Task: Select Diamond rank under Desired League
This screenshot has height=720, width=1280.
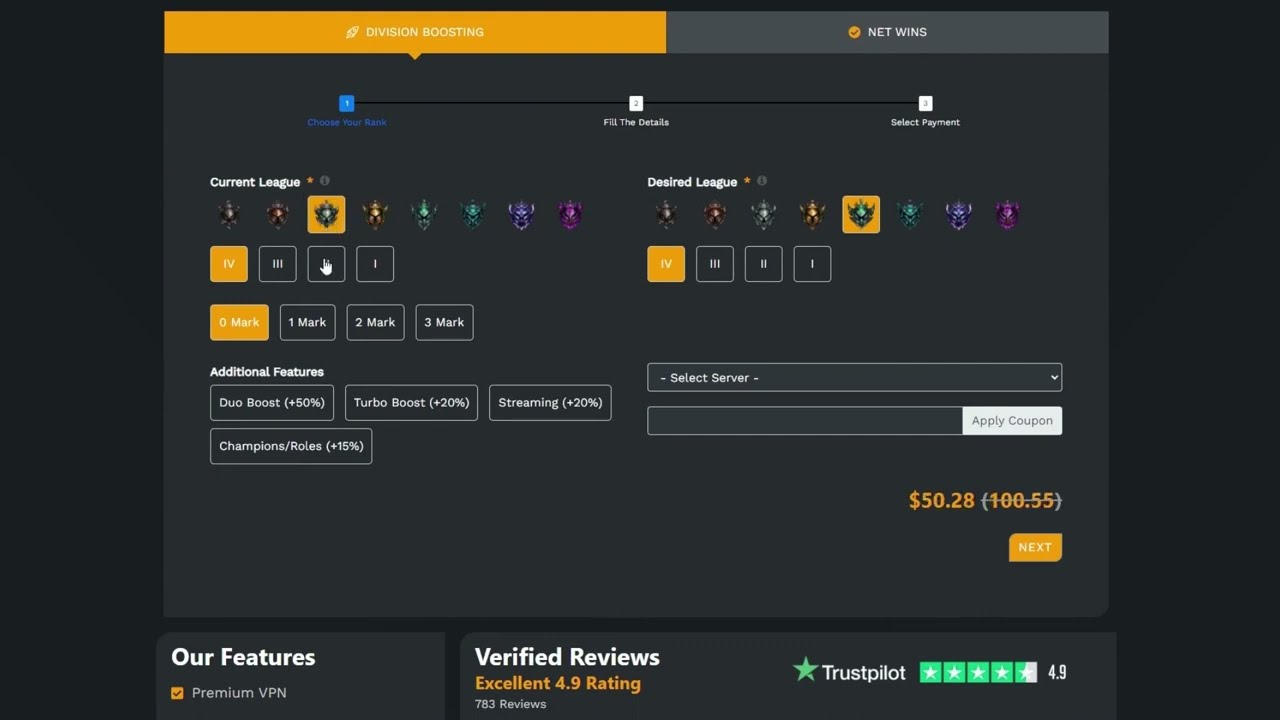Action: (x=959, y=215)
